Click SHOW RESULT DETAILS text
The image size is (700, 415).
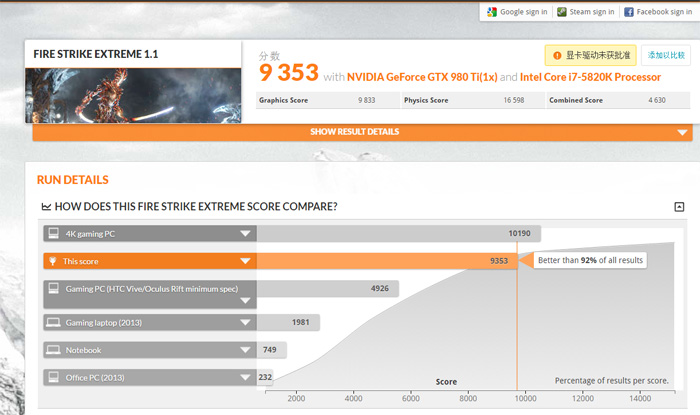coord(354,132)
